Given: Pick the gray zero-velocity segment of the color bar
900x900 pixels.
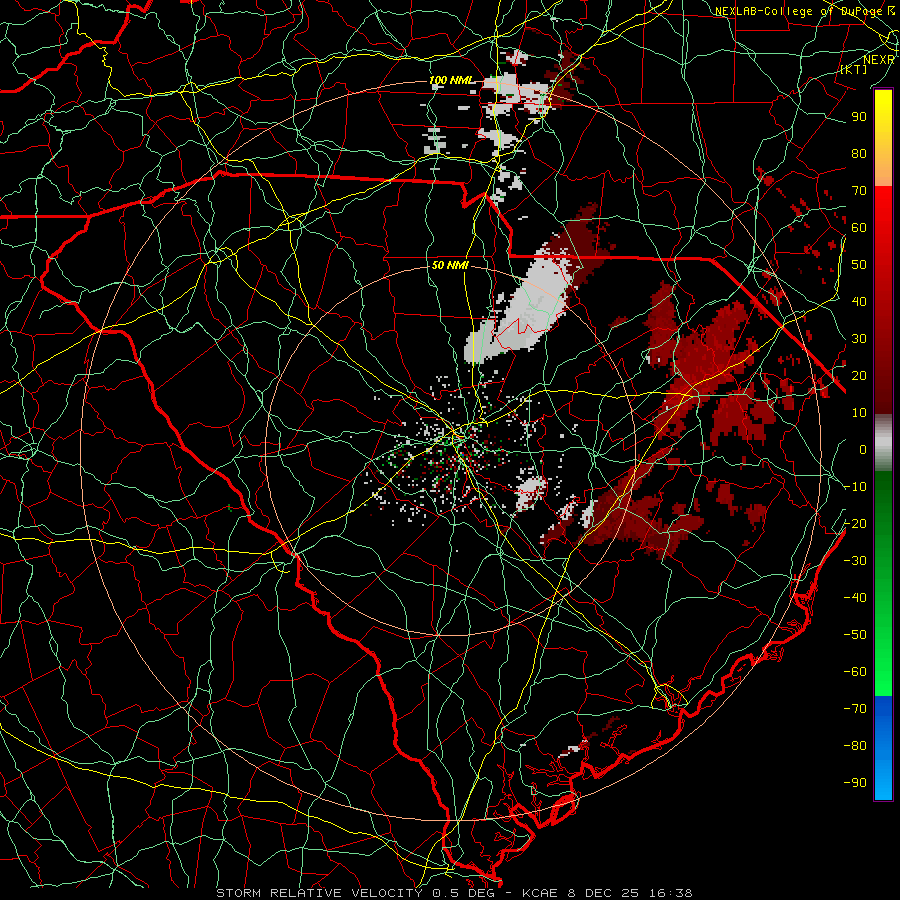Looking at the screenshot, I should [x=883, y=443].
